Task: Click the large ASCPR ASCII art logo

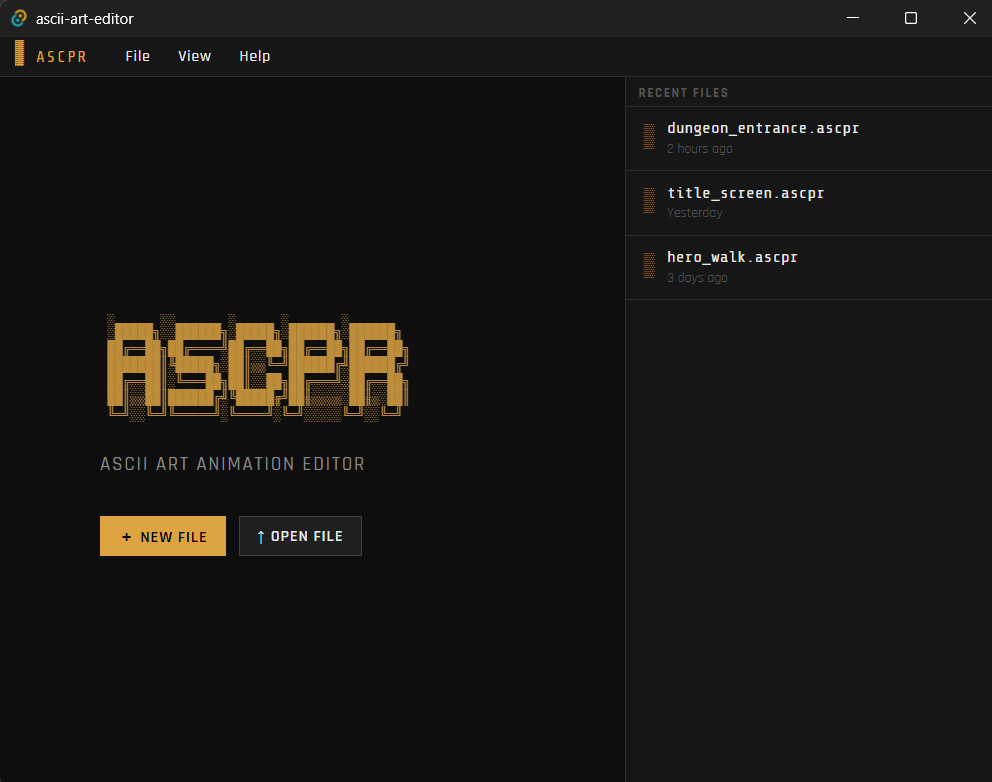Action: coord(257,368)
